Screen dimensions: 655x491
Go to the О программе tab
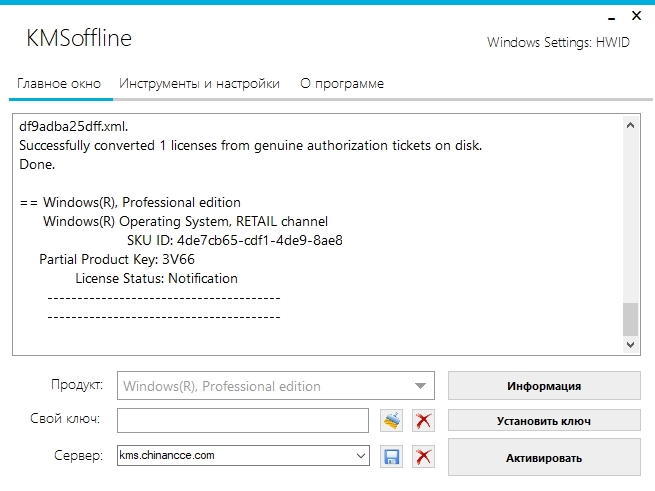342,84
